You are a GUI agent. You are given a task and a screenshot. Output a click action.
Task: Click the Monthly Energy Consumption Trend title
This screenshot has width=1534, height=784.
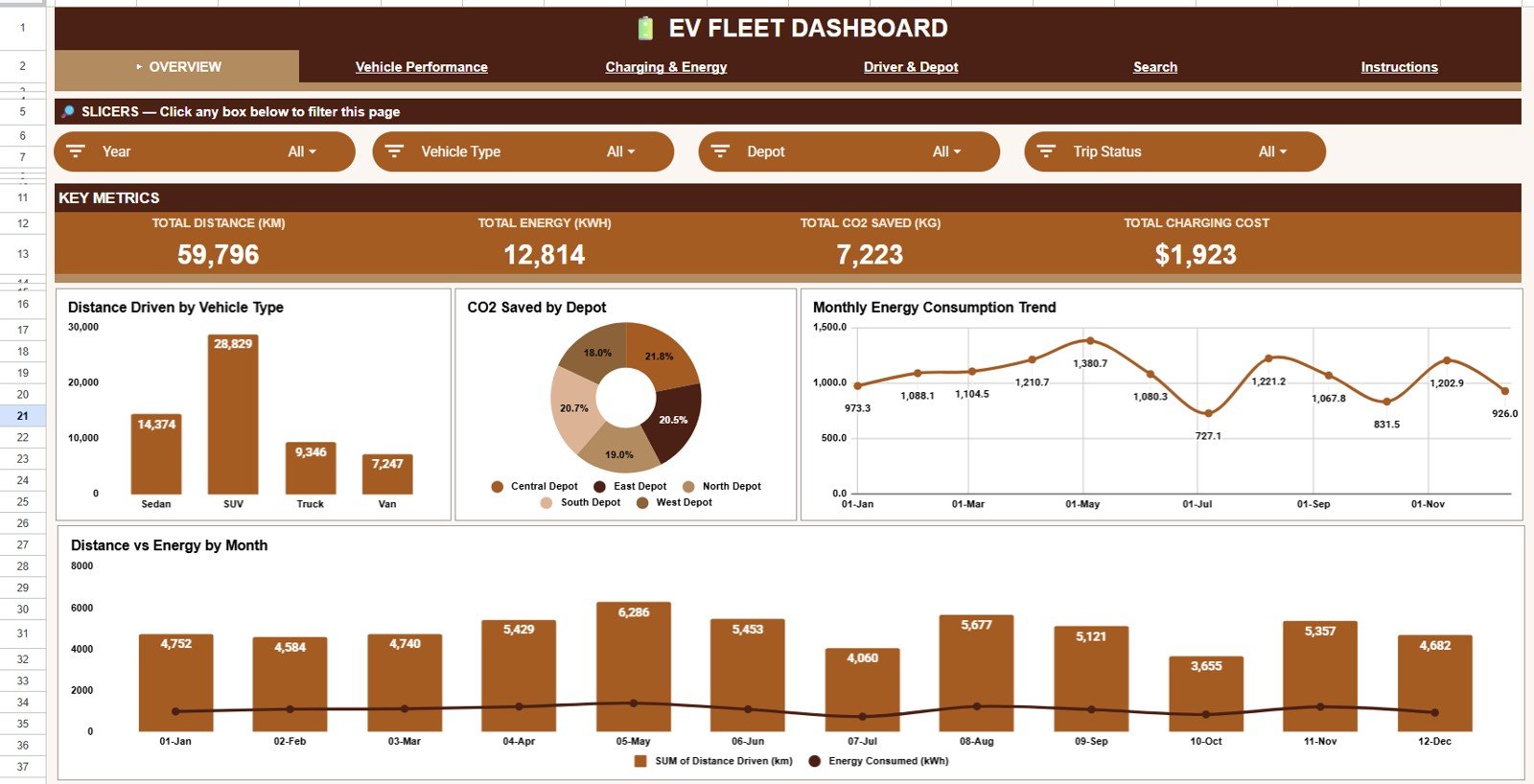(x=935, y=308)
